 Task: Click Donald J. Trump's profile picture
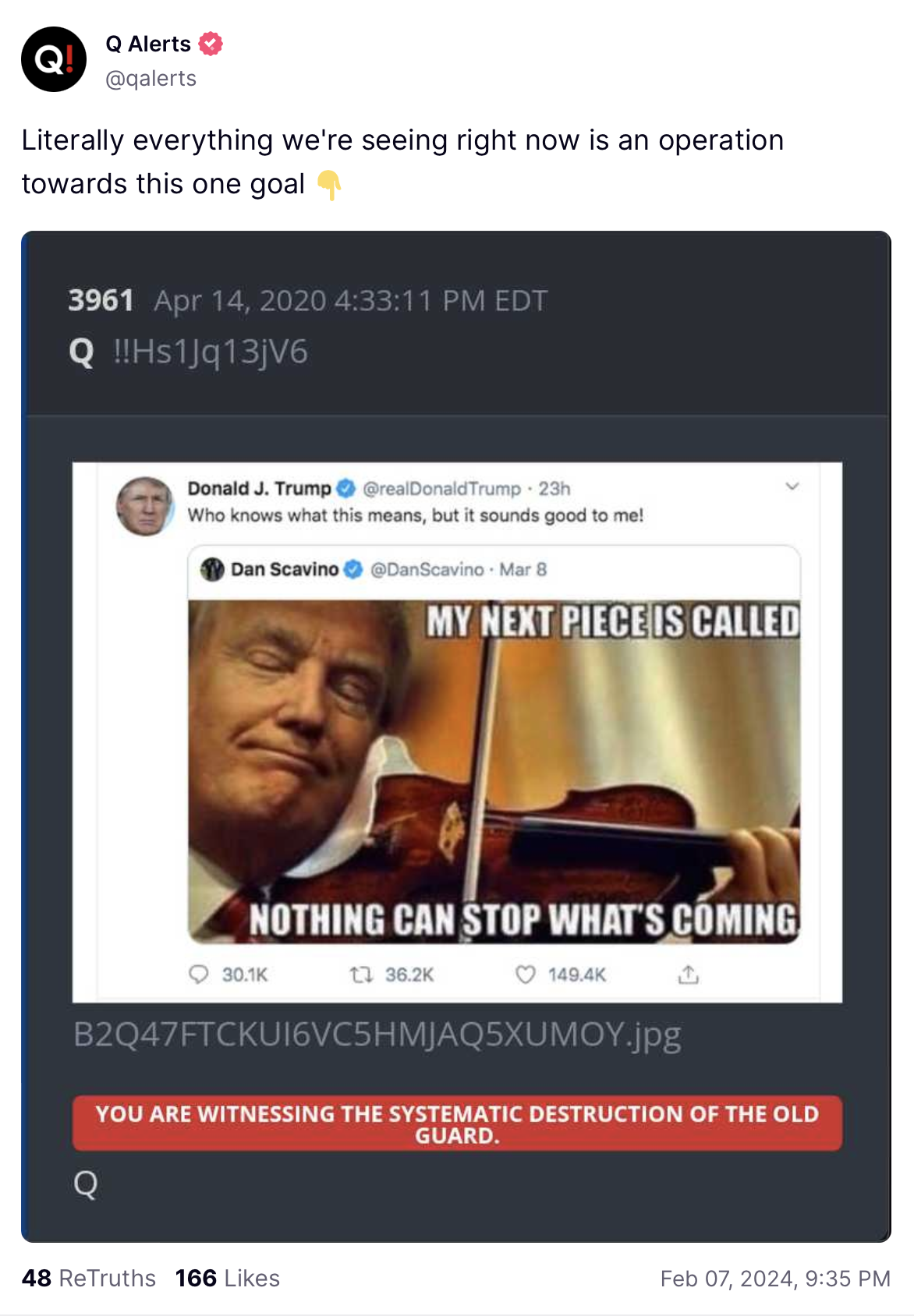tap(145, 506)
